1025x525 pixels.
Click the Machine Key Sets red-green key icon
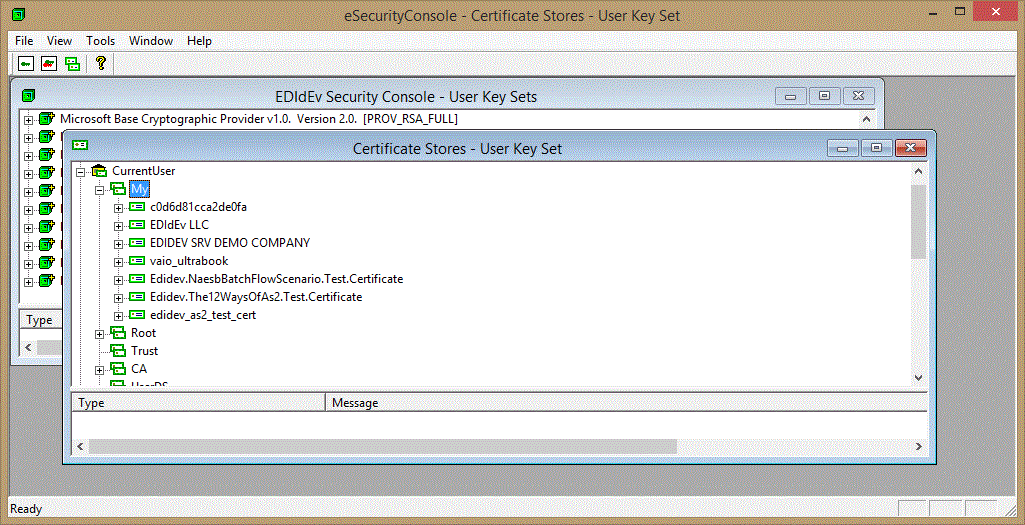click(x=49, y=63)
